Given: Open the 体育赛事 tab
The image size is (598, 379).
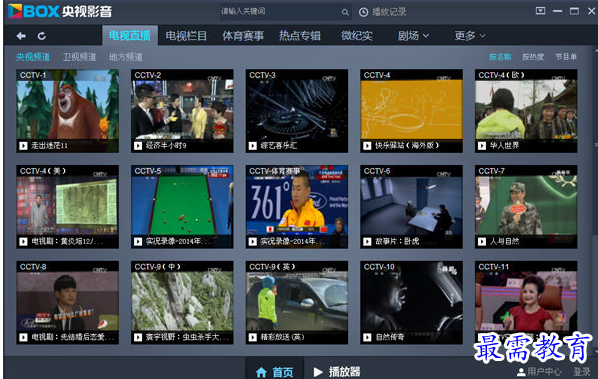Looking at the screenshot, I should coord(243,35).
